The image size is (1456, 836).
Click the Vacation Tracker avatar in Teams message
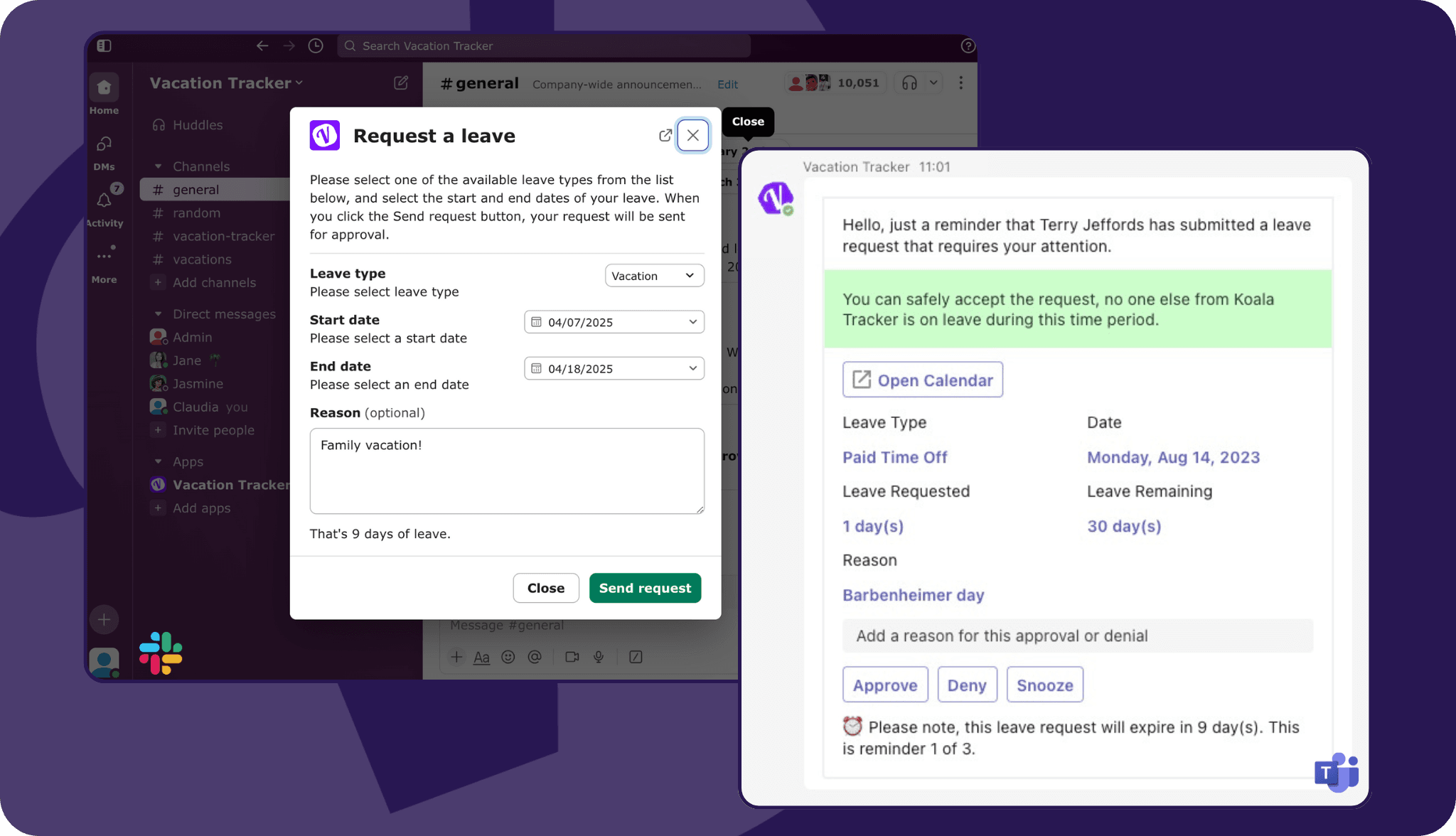775,198
